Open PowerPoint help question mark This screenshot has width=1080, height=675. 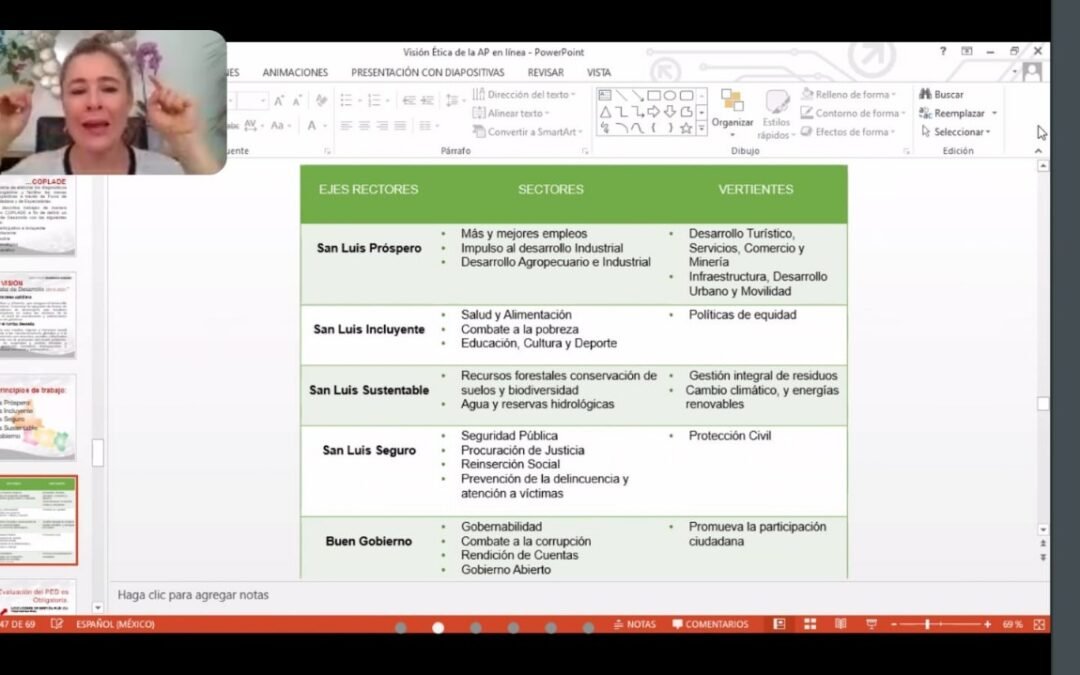click(943, 51)
